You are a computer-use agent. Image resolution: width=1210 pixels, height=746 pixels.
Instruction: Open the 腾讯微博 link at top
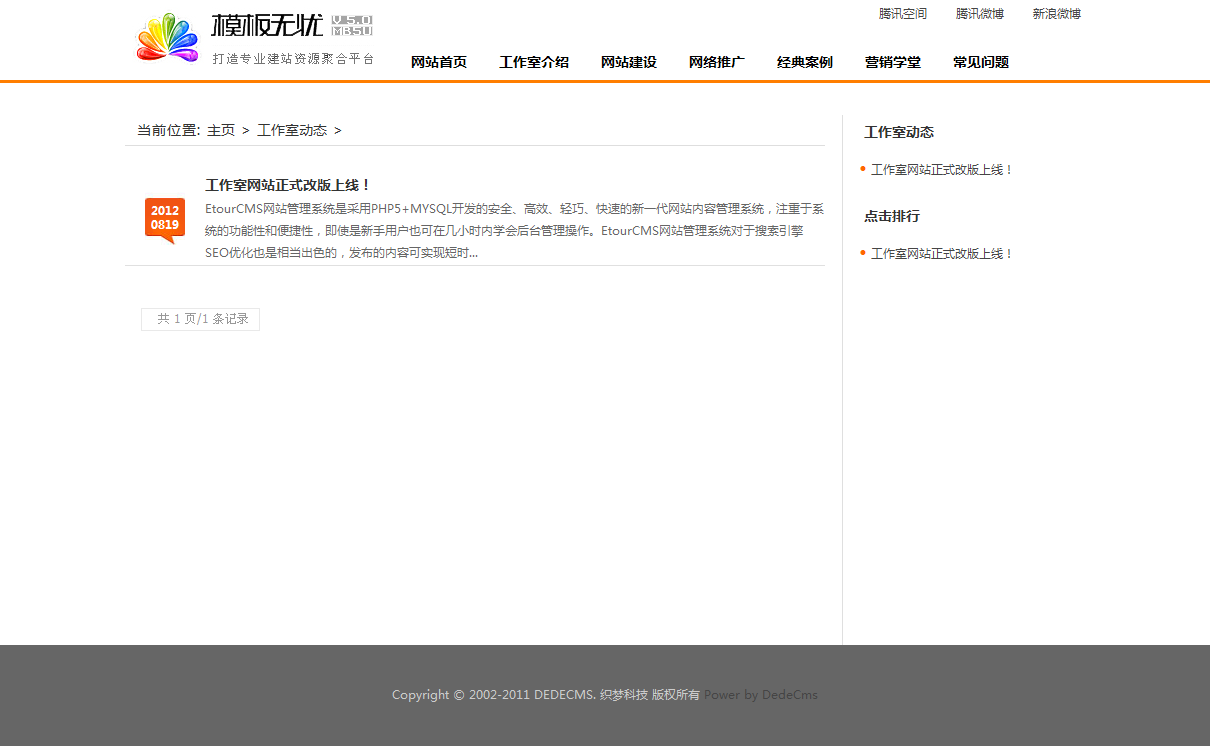pos(979,14)
